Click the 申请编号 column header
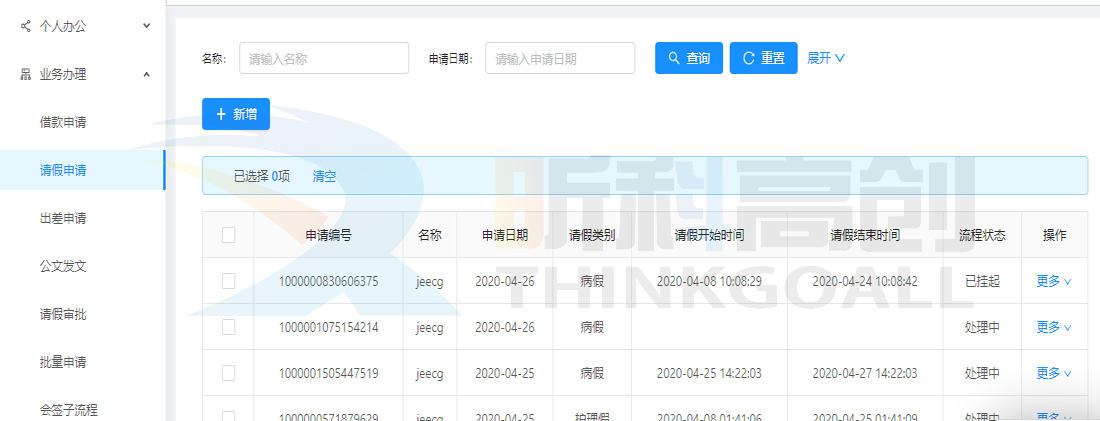 coord(328,236)
